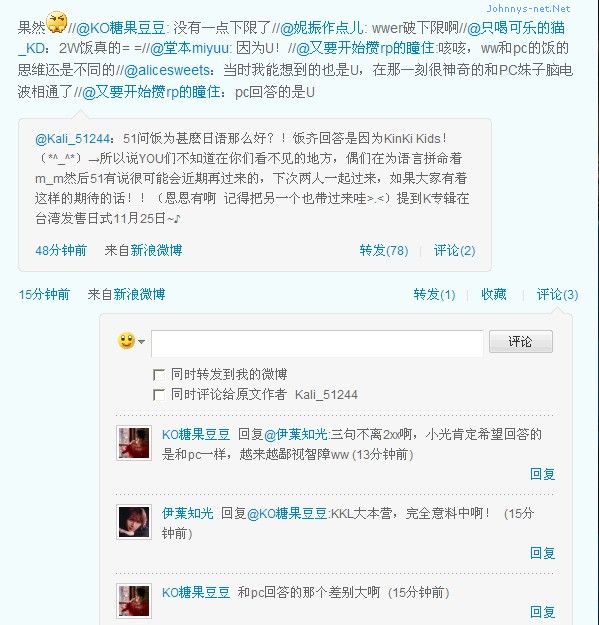
Task: Click 转发(1) under the main post
Action: click(434, 295)
